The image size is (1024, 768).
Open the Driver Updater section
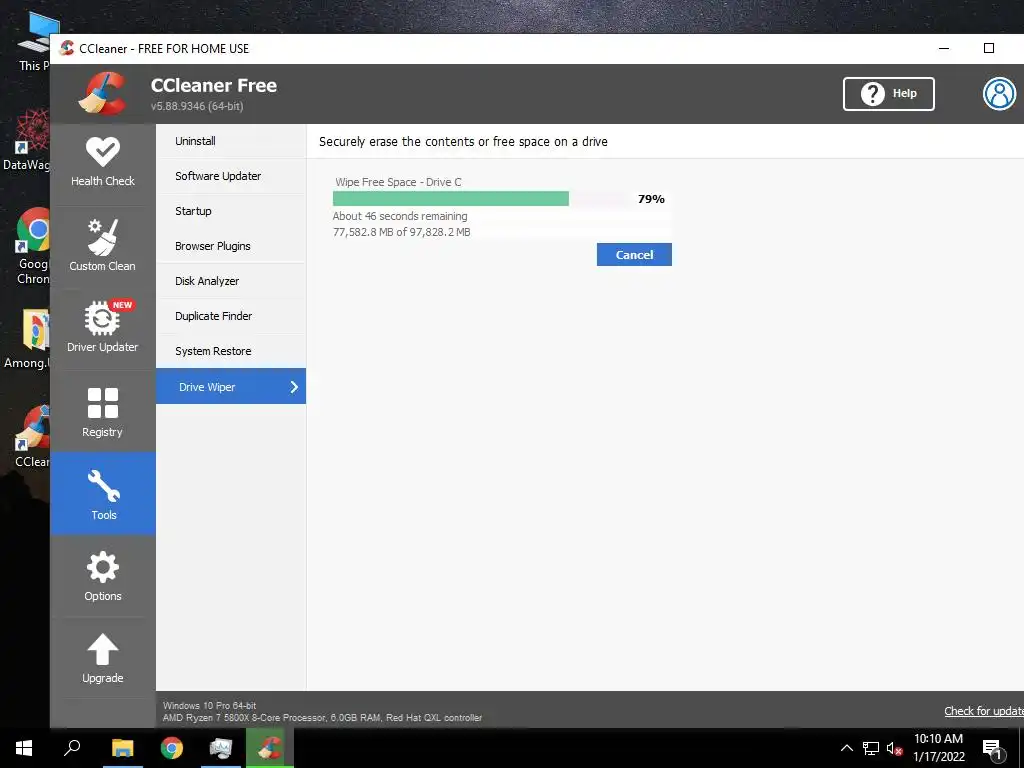(x=103, y=327)
